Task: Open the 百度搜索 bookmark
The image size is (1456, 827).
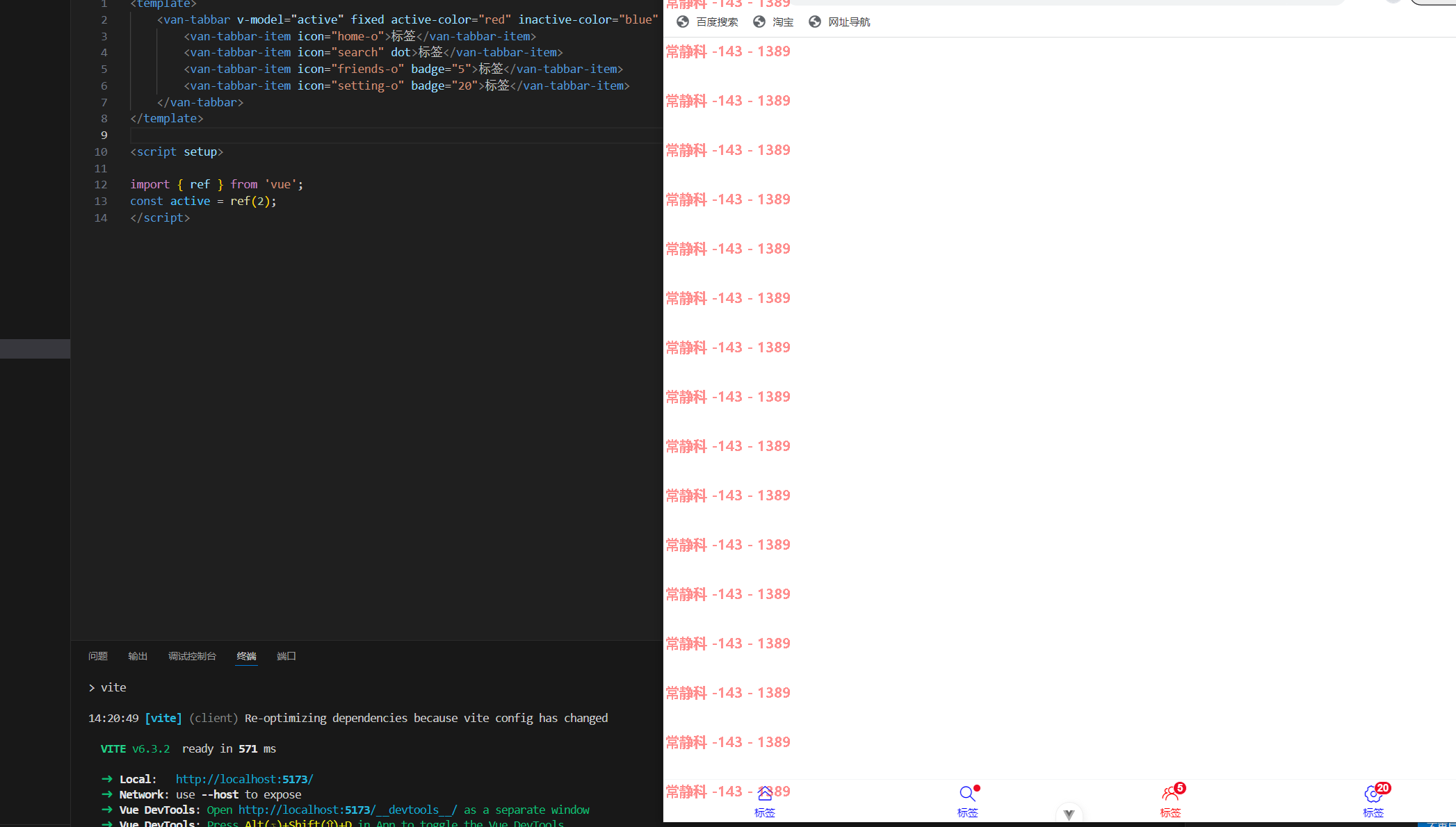Action: click(708, 22)
